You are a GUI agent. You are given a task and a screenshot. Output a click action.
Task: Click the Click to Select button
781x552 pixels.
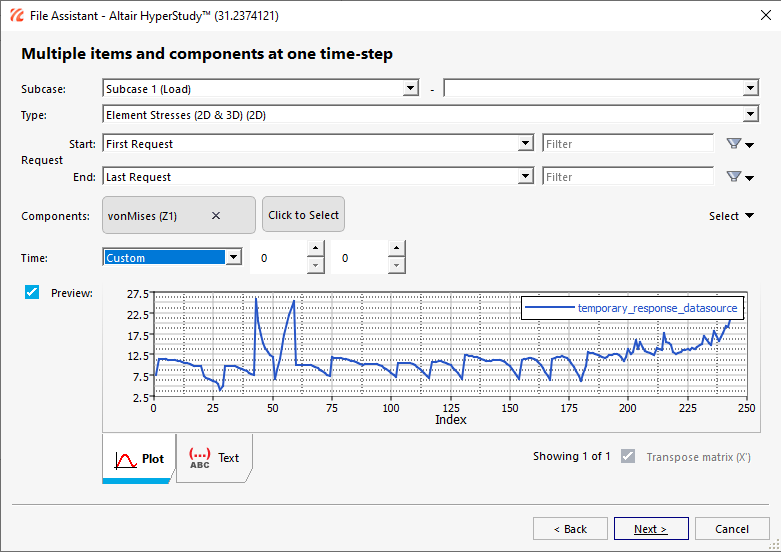[x=303, y=215]
